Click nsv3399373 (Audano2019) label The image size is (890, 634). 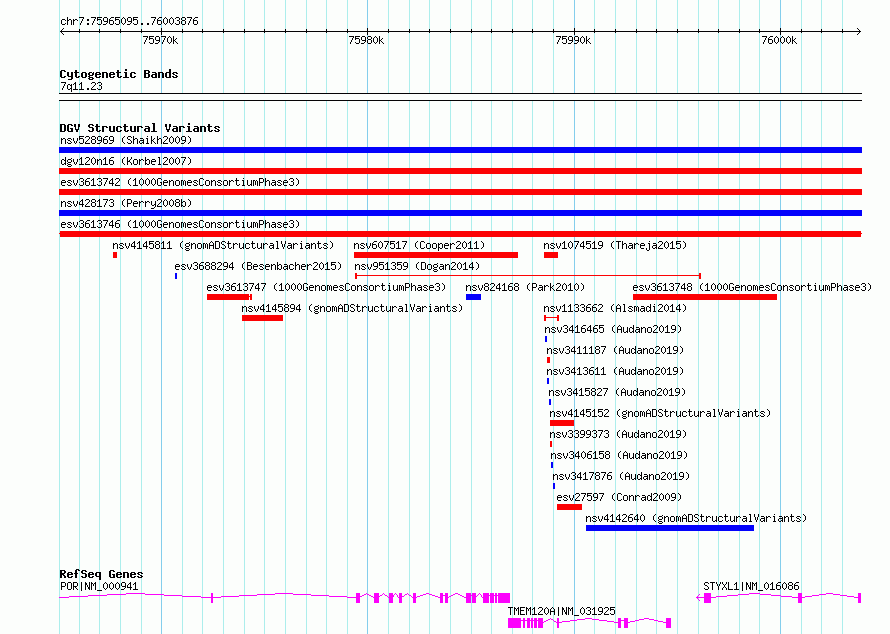pos(618,434)
